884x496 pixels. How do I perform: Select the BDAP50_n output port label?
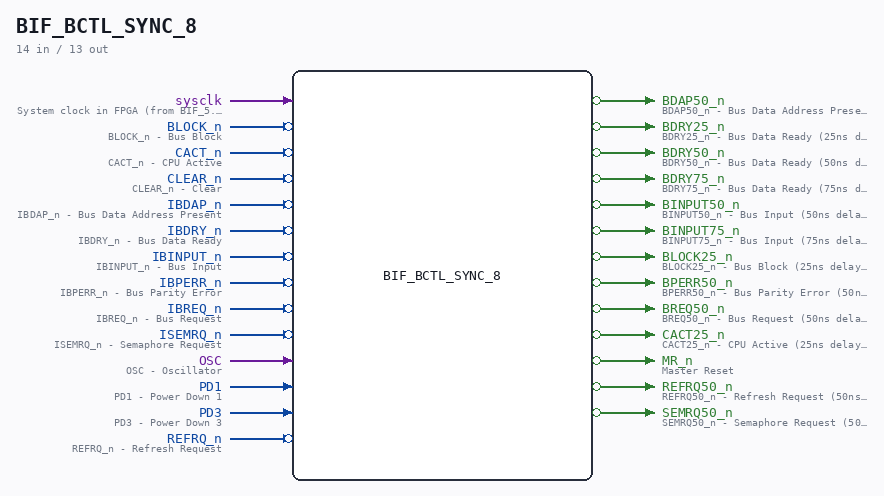coord(693,100)
